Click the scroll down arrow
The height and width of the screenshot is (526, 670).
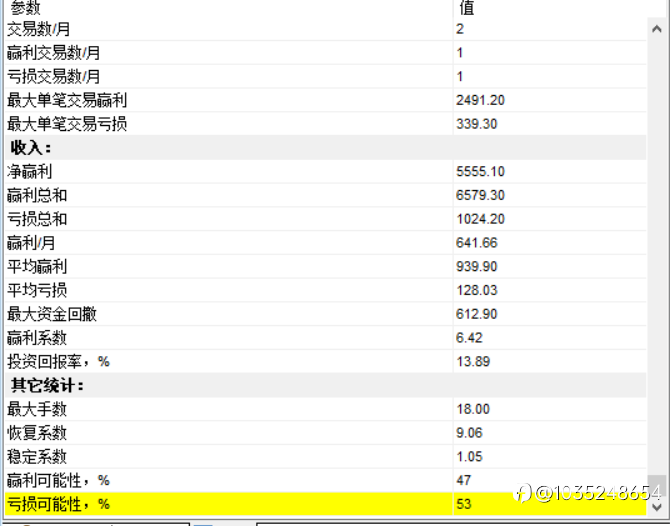tap(657, 507)
